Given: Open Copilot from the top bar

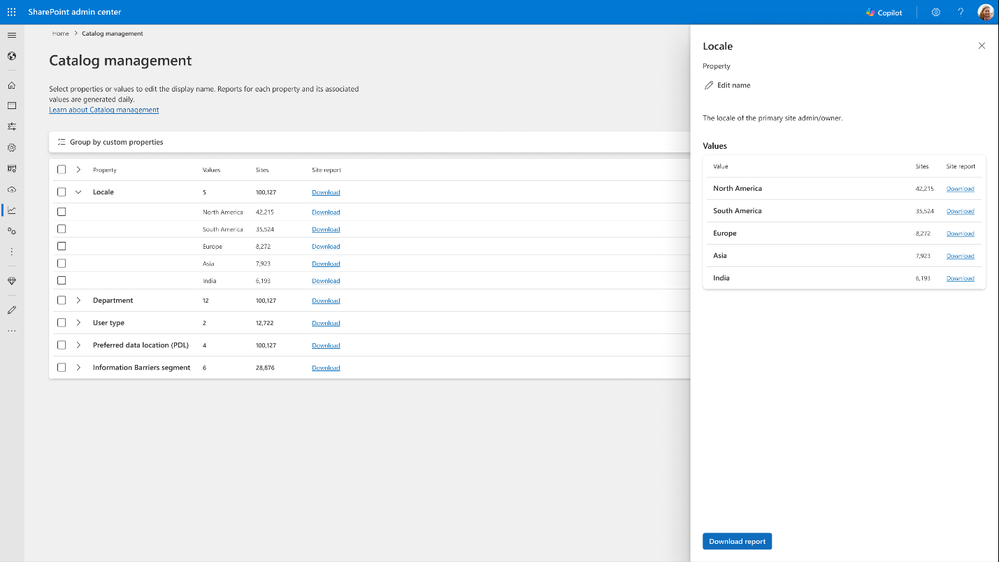Looking at the screenshot, I should [884, 13].
